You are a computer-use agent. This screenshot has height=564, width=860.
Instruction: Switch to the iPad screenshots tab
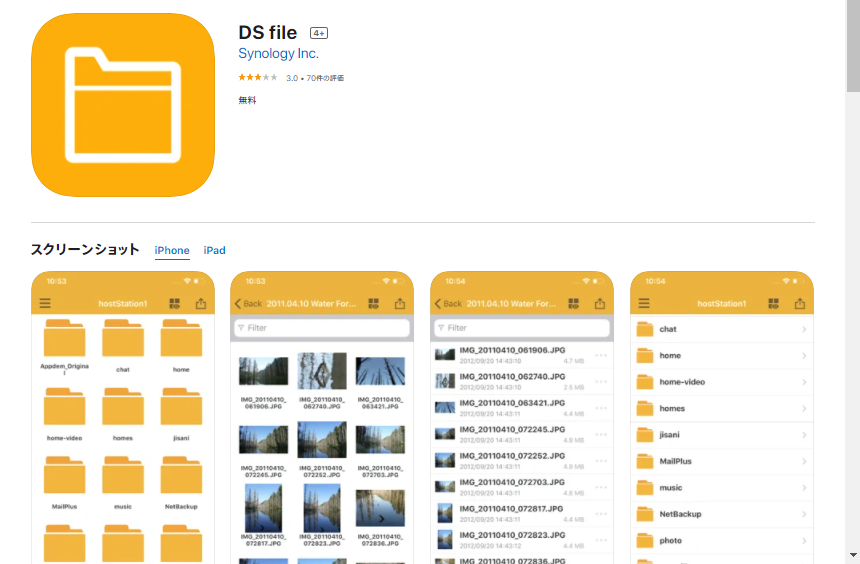[x=214, y=250]
